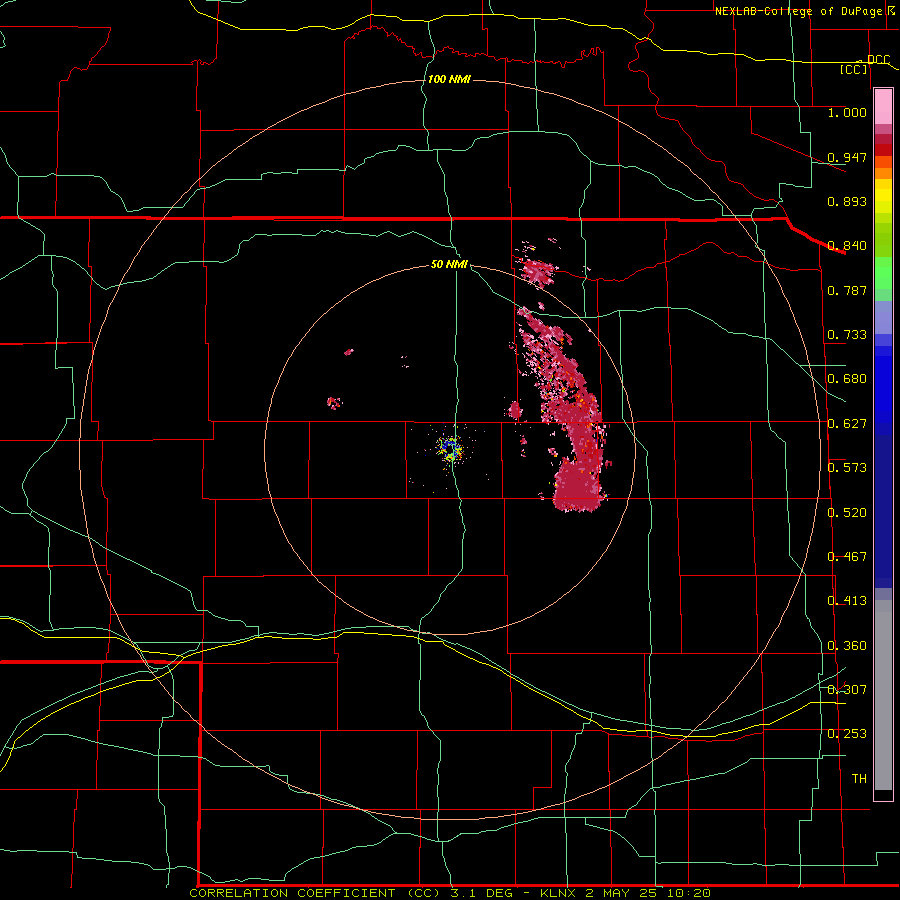Click the multicolored clutter at radar center
Image resolution: width=900 pixels, height=900 pixels.
click(x=449, y=448)
